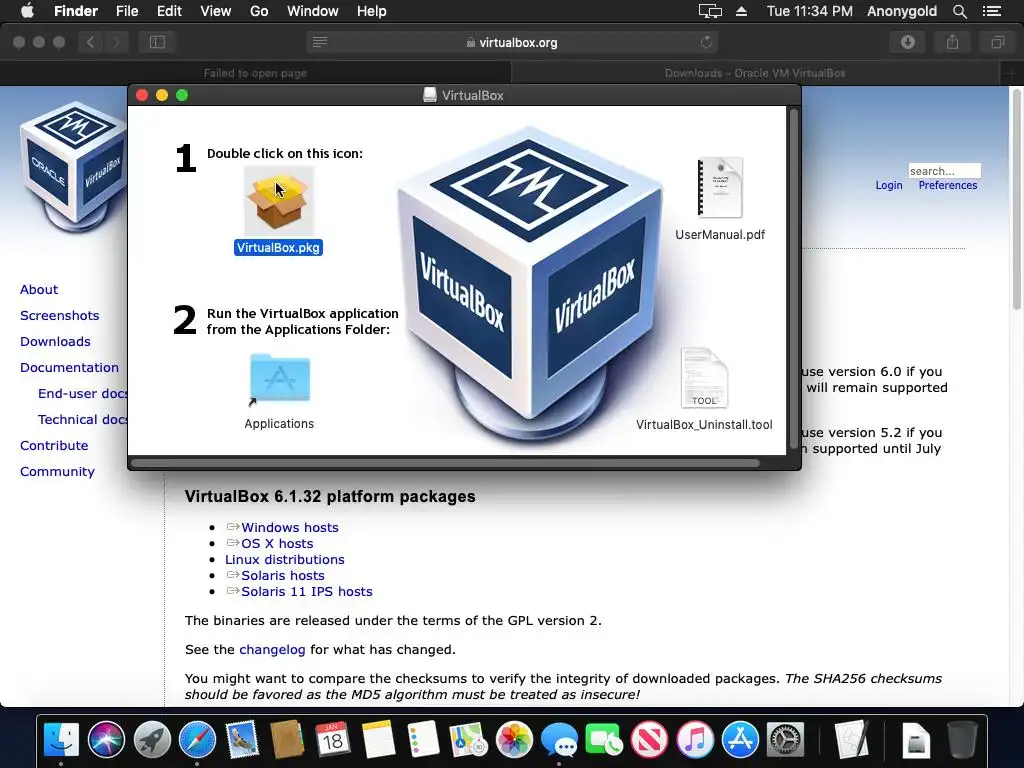This screenshot has height=768, width=1024.
Task: Open System Preferences from the Dock
Action: (785, 739)
